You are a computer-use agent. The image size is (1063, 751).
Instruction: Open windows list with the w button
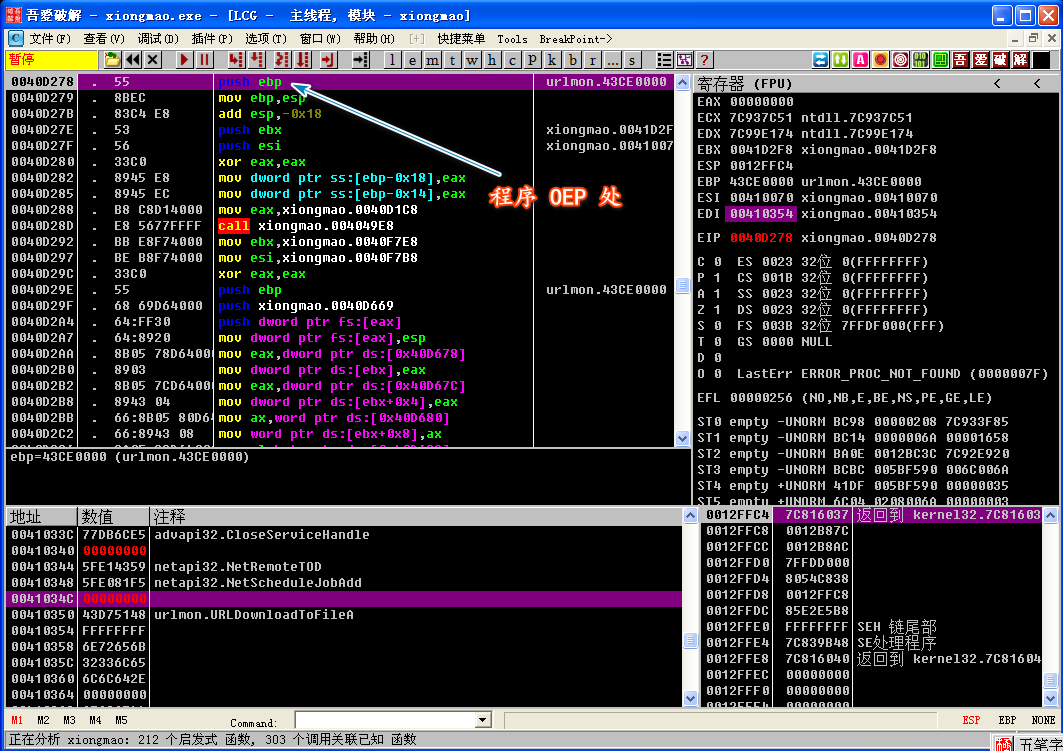pos(472,60)
